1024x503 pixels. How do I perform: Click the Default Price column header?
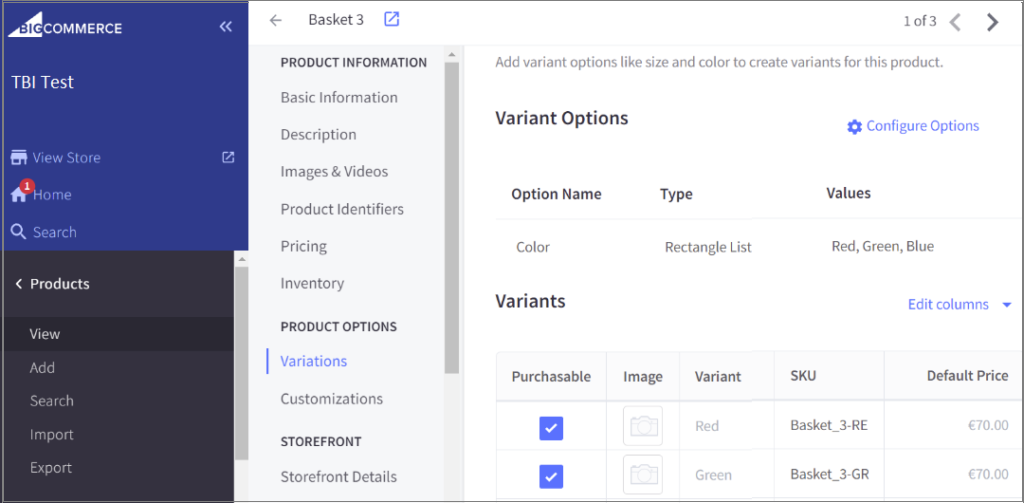(x=967, y=376)
